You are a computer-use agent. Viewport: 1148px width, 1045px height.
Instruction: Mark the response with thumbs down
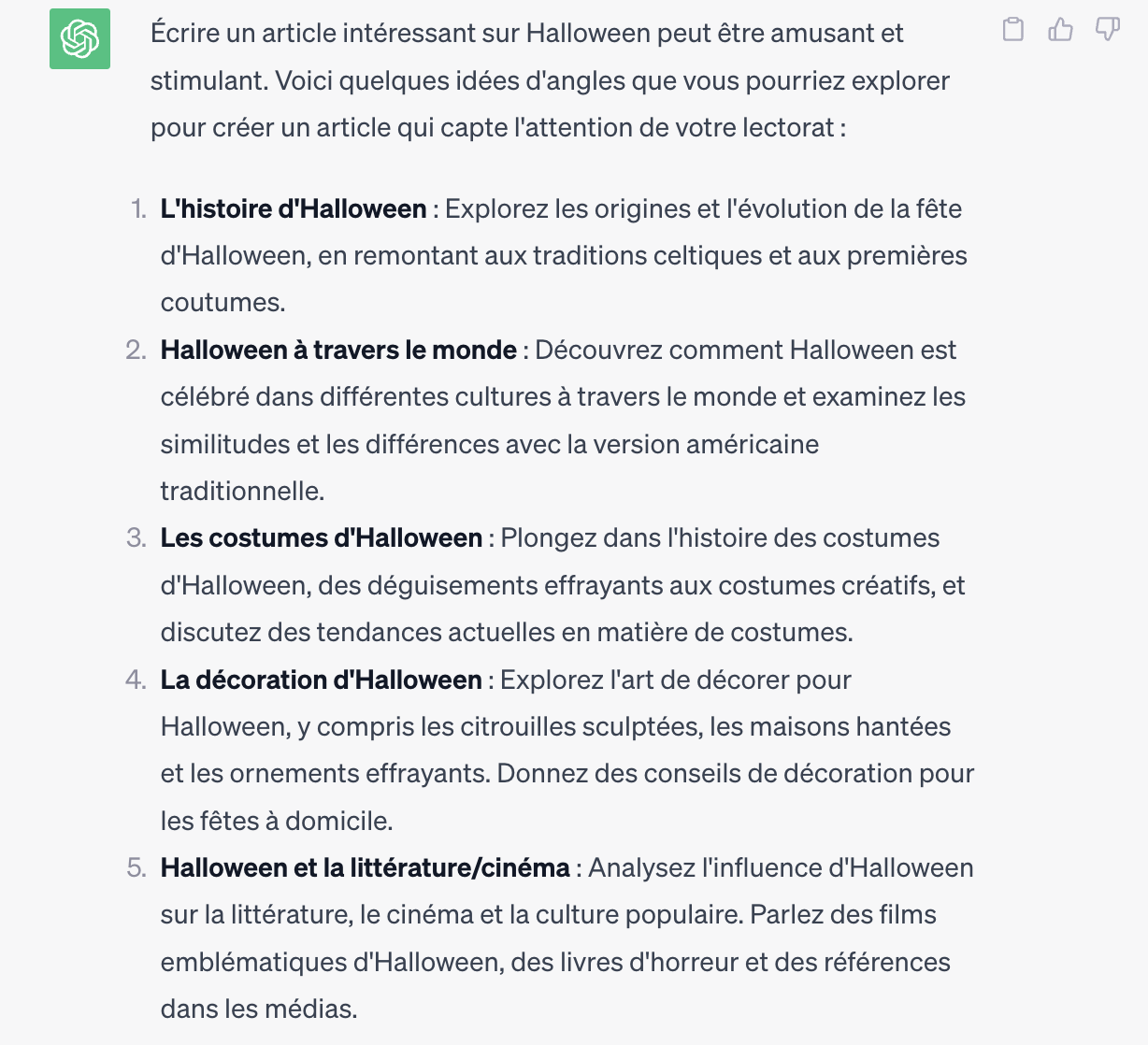[1108, 30]
